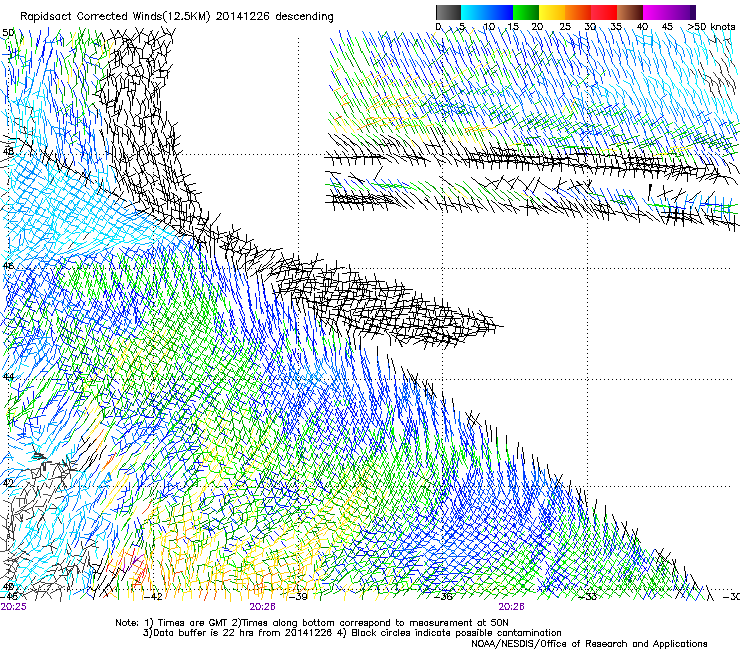Image resolution: width=740 pixels, height=650 pixels.
Task: Click the purple time label '20:25'
Action: point(13,607)
